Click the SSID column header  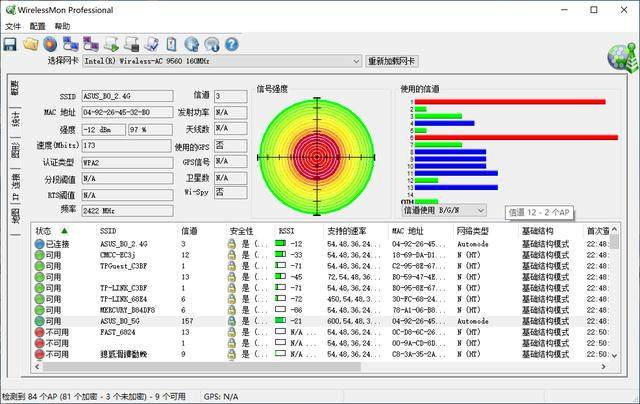pyautogui.click(x=110, y=231)
